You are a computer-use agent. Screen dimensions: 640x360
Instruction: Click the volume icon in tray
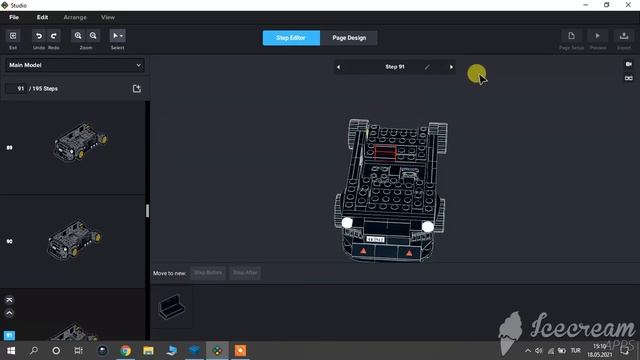point(539,351)
